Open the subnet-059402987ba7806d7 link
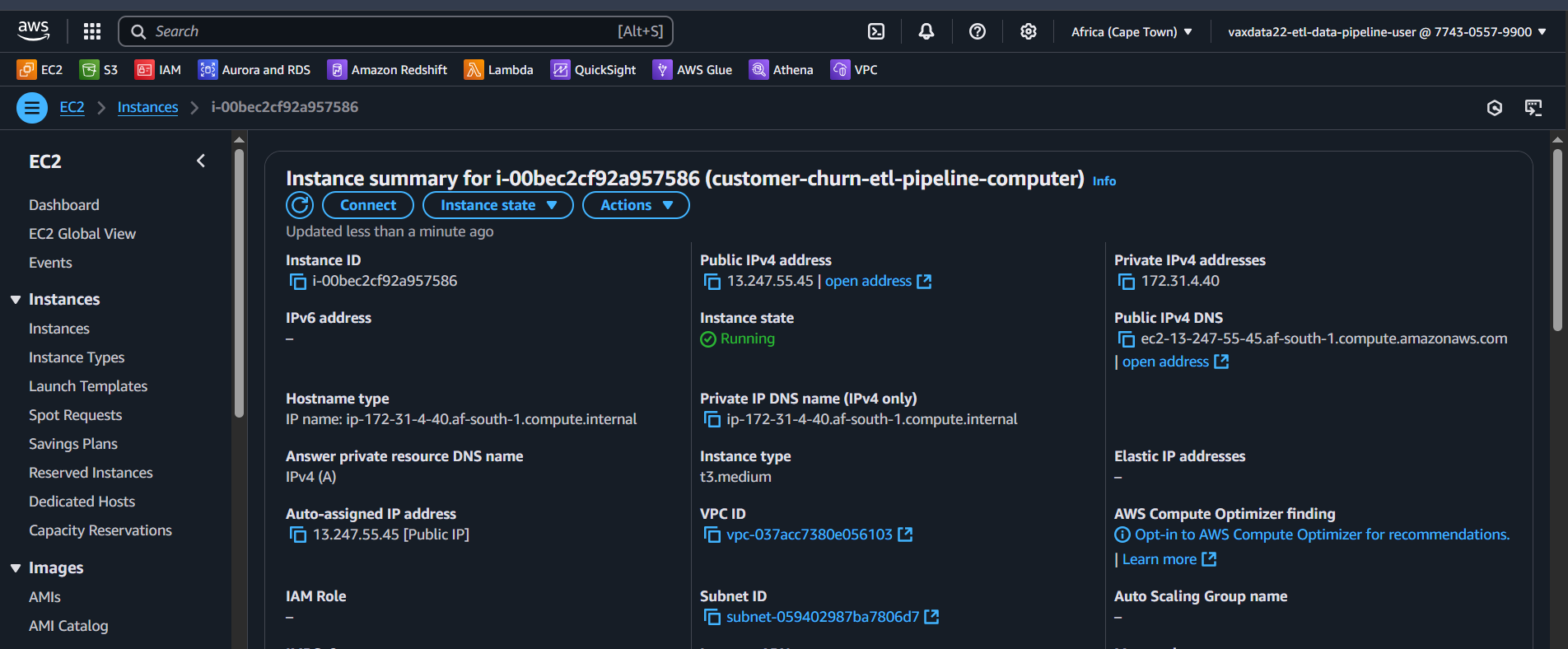This screenshot has width=1568, height=649. [832, 617]
